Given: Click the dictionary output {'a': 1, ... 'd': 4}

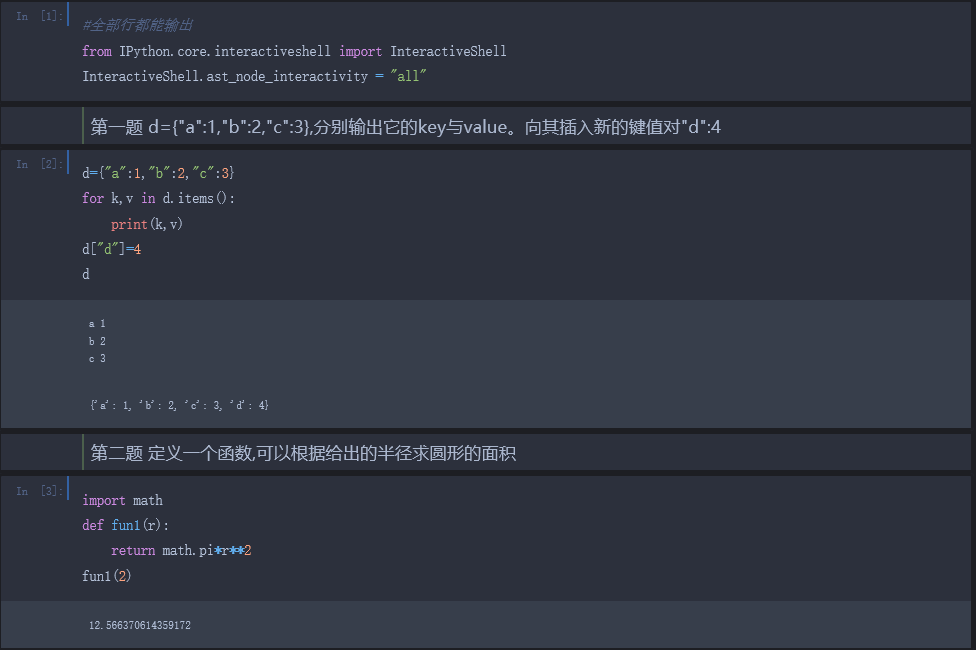Looking at the screenshot, I should click(179, 405).
